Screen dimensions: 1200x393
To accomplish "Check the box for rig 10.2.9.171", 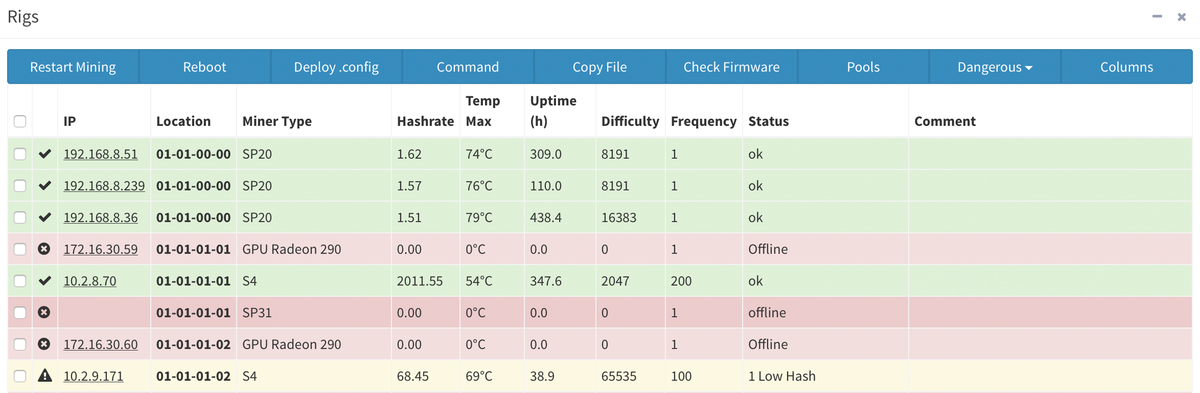I will (20, 376).
